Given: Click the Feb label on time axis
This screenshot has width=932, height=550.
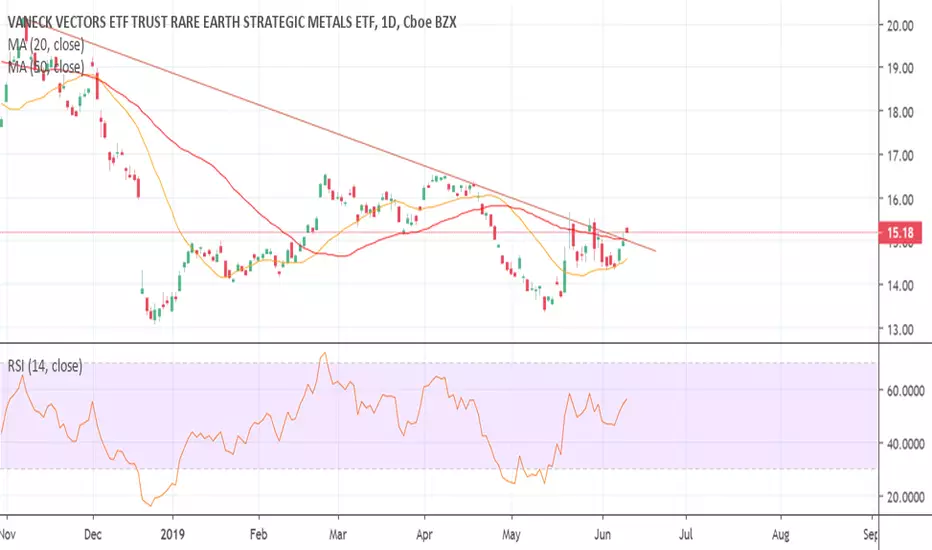Looking at the screenshot, I should point(259,535).
